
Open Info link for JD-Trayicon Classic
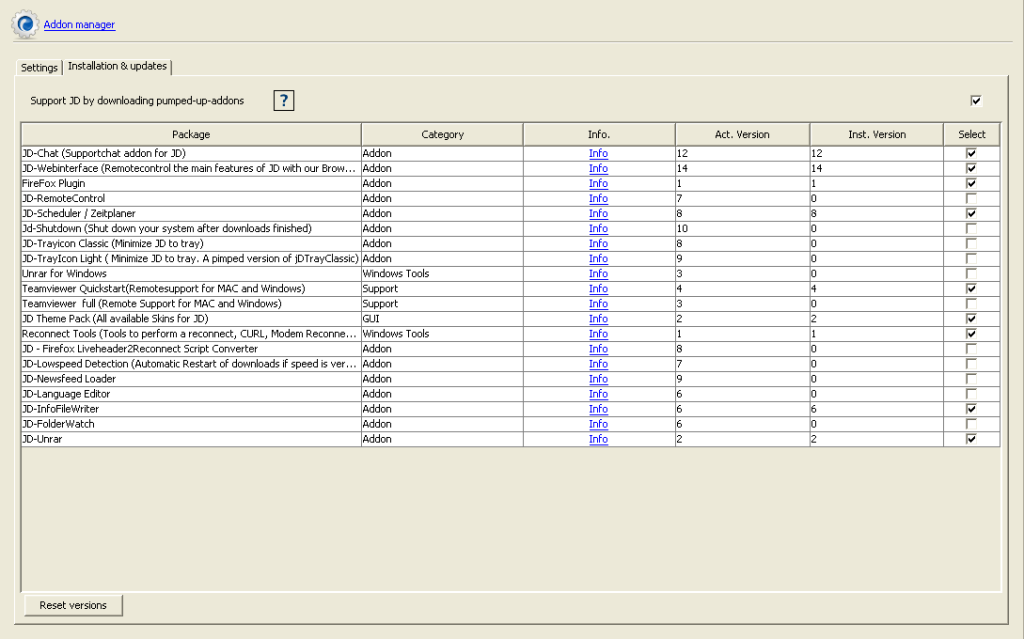click(598, 244)
